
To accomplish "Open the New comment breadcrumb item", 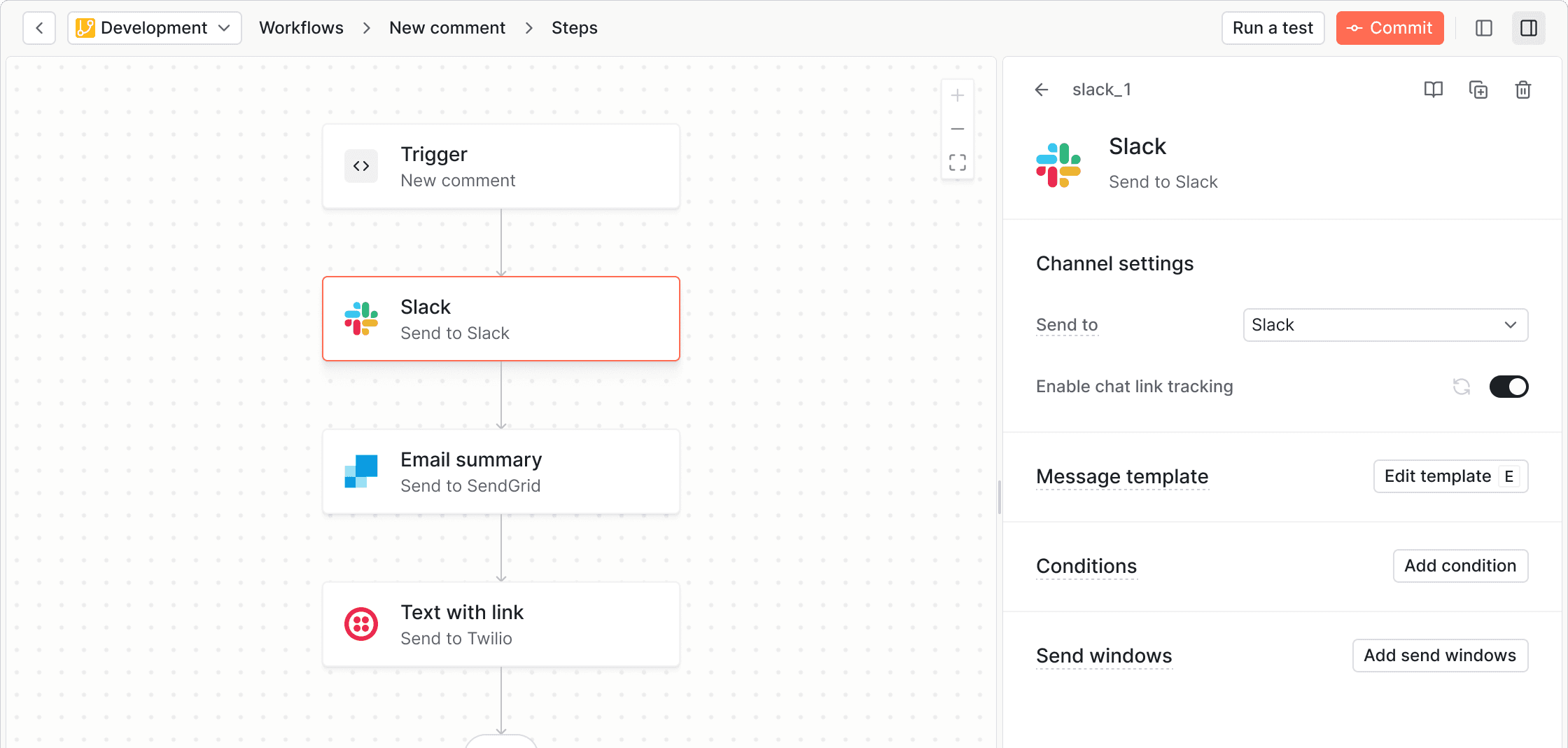I will pyautogui.click(x=447, y=27).
